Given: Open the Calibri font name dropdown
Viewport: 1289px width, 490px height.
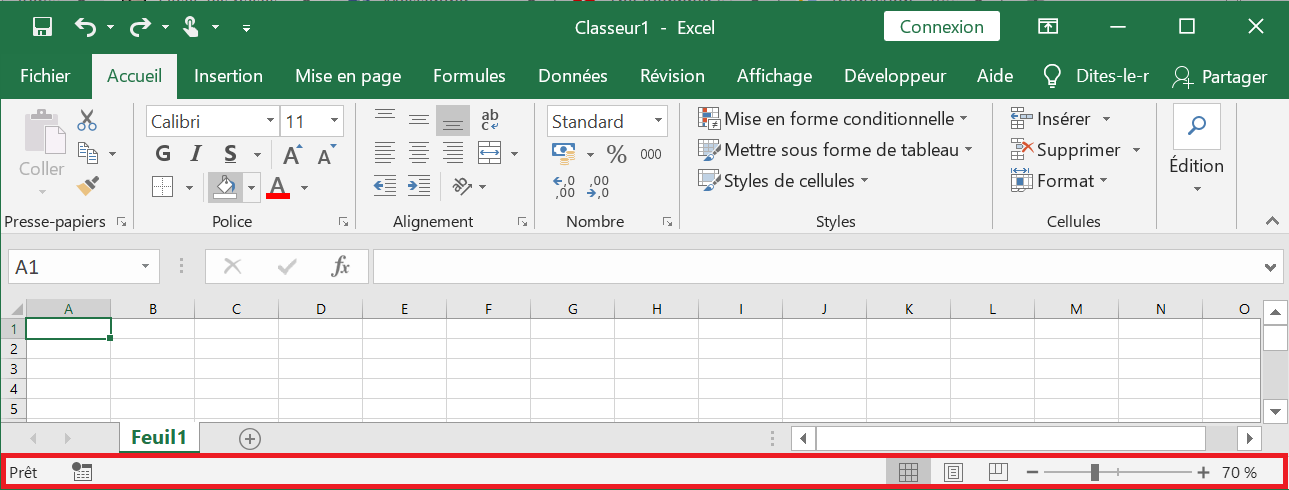Looking at the screenshot, I should pyautogui.click(x=270, y=122).
